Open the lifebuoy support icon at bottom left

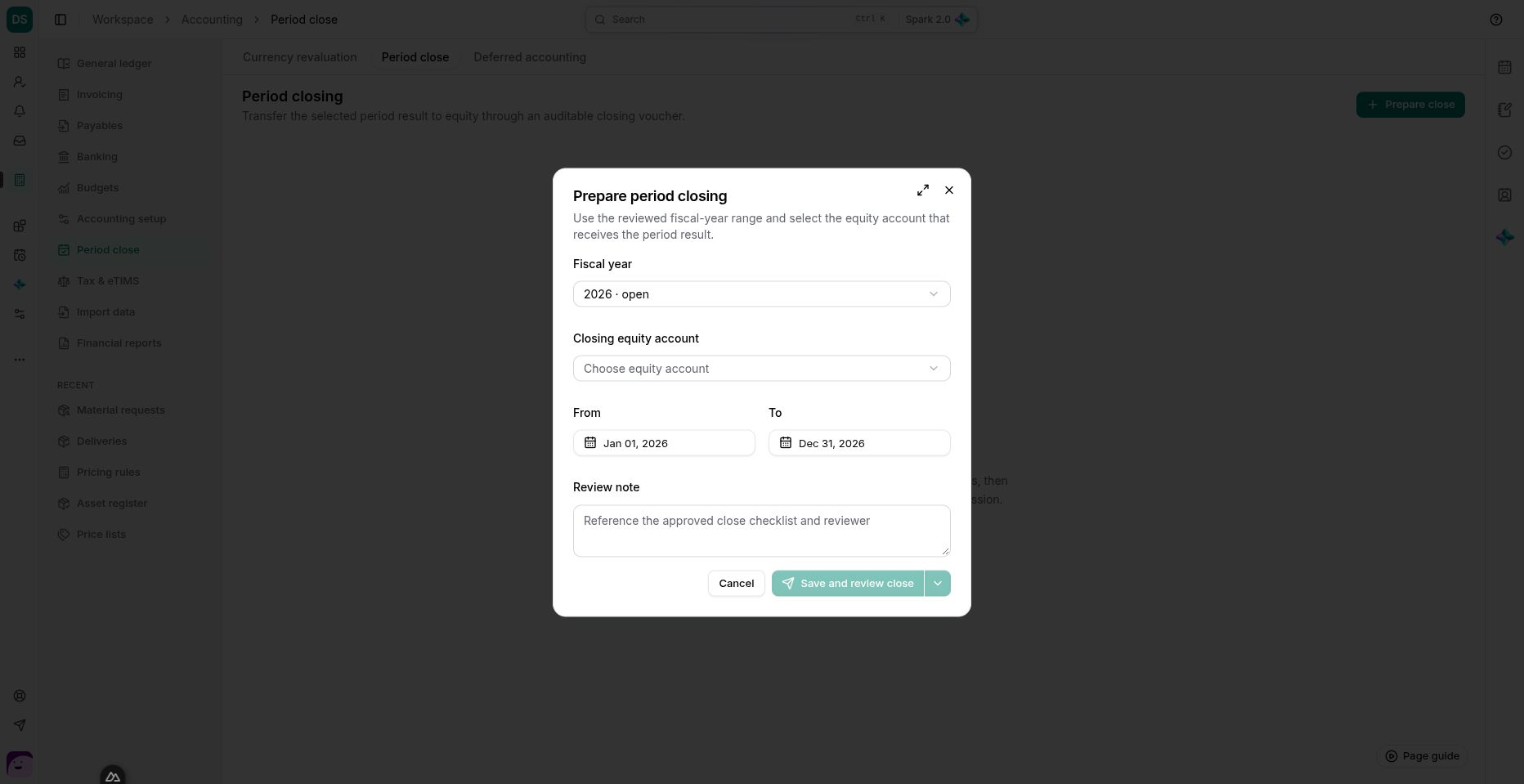[x=20, y=696]
